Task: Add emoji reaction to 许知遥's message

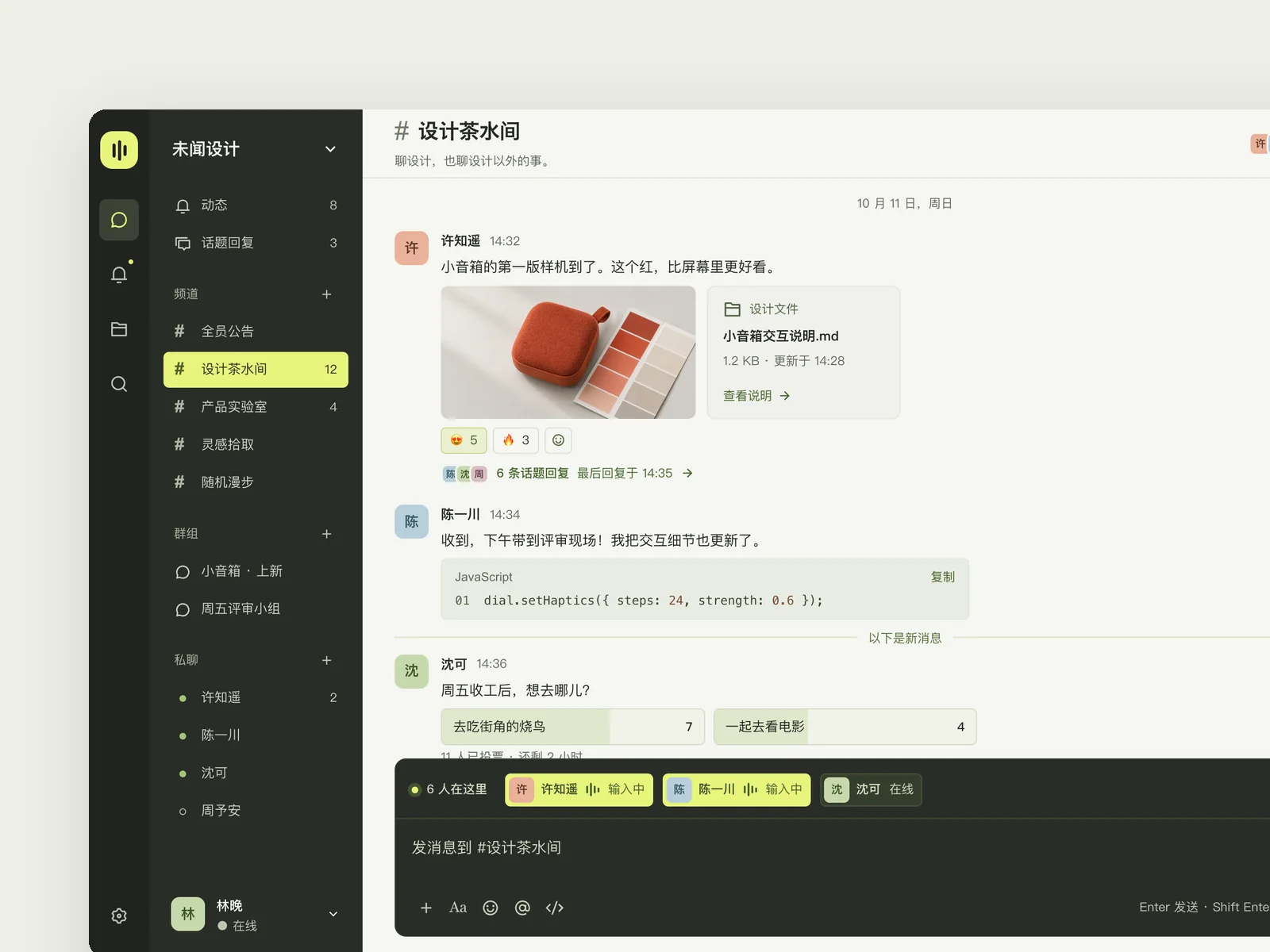Action: click(558, 440)
